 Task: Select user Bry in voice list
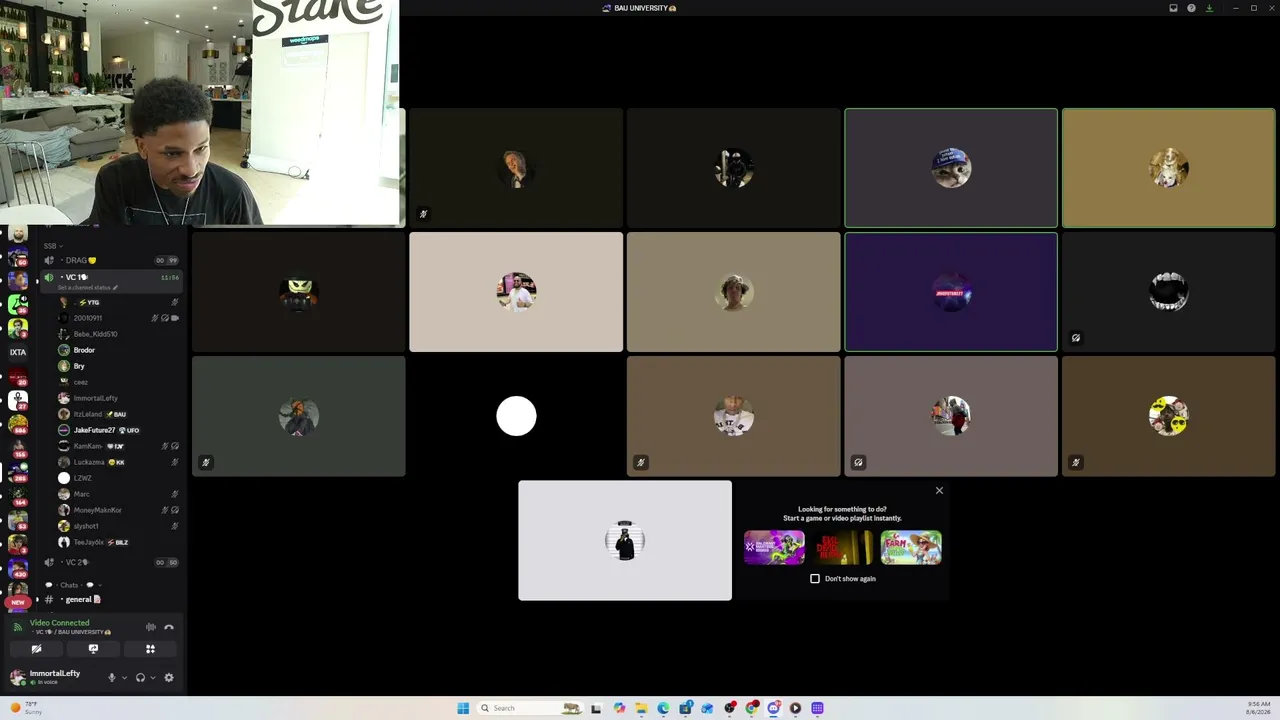pos(118,366)
